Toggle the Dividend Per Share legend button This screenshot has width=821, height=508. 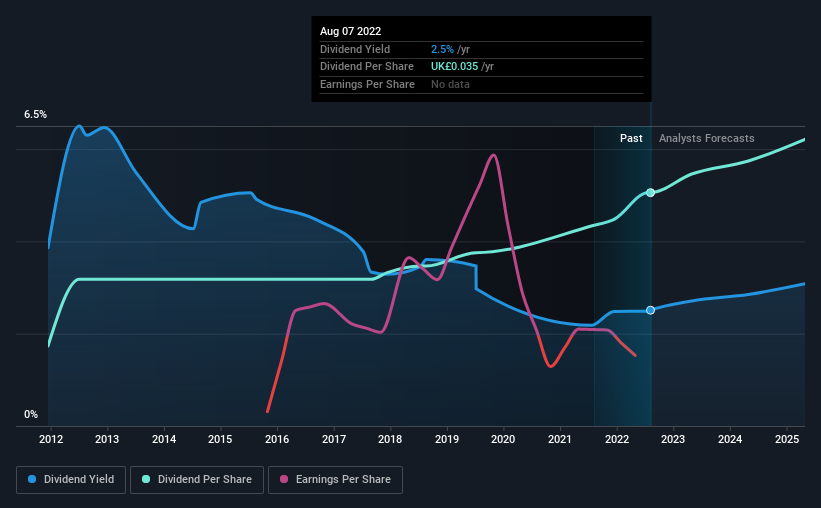click(x=197, y=480)
